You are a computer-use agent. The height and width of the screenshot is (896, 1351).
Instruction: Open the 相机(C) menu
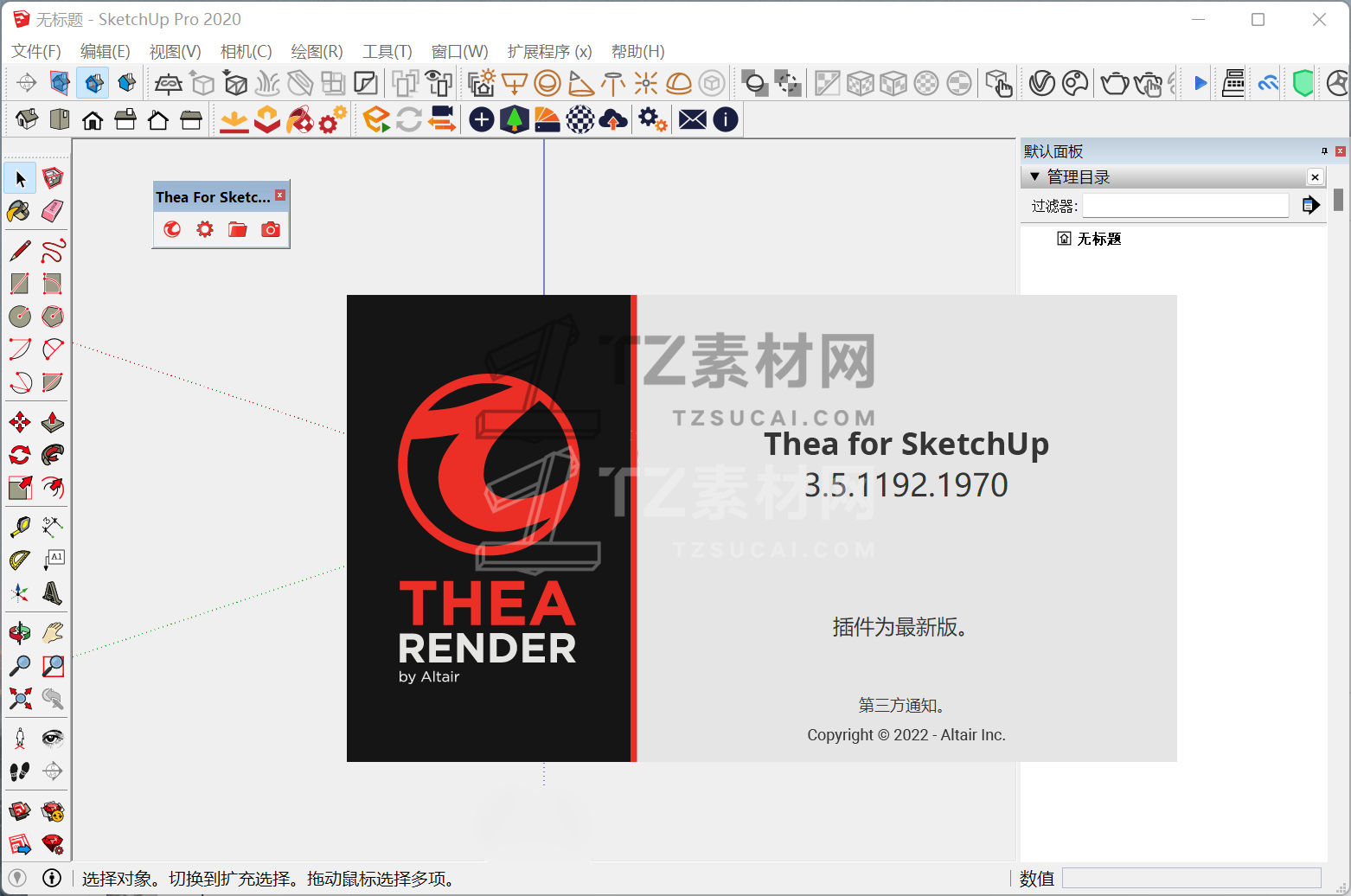pyautogui.click(x=246, y=52)
